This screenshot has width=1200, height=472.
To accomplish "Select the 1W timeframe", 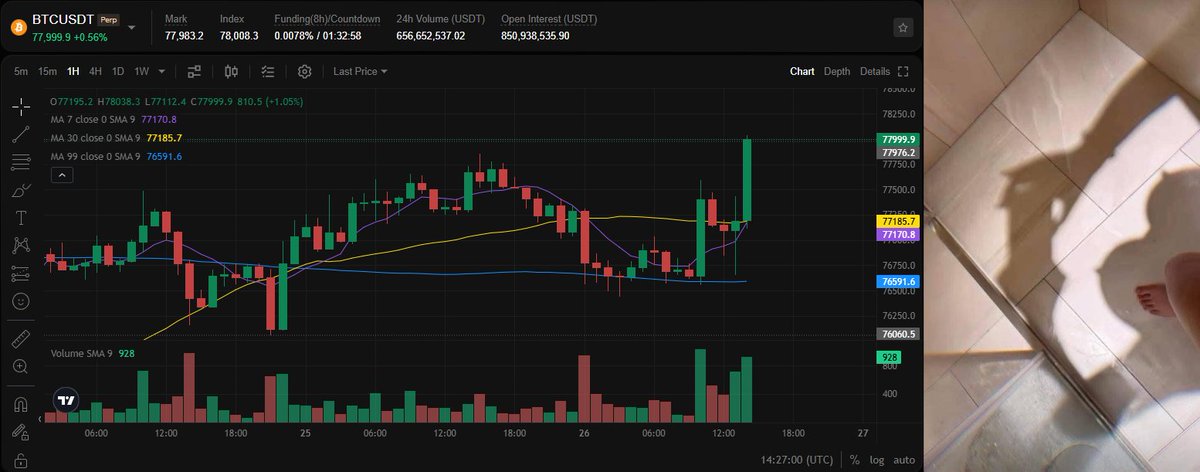I will [x=141, y=72].
